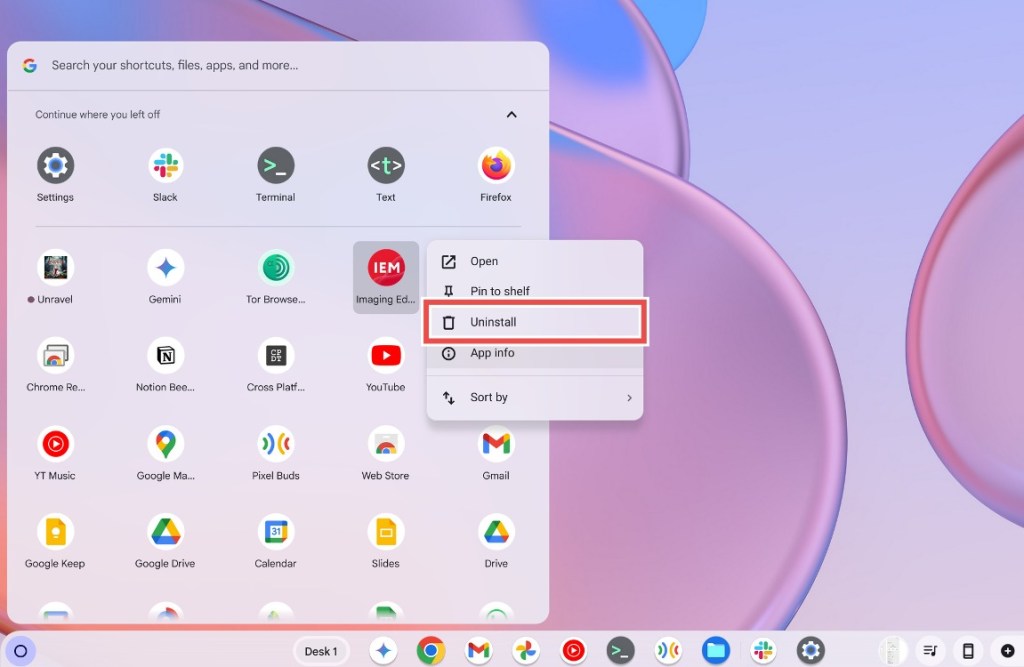This screenshot has width=1024, height=667.
Task: Click the Desk 1 button on shelf
Action: pyautogui.click(x=321, y=651)
